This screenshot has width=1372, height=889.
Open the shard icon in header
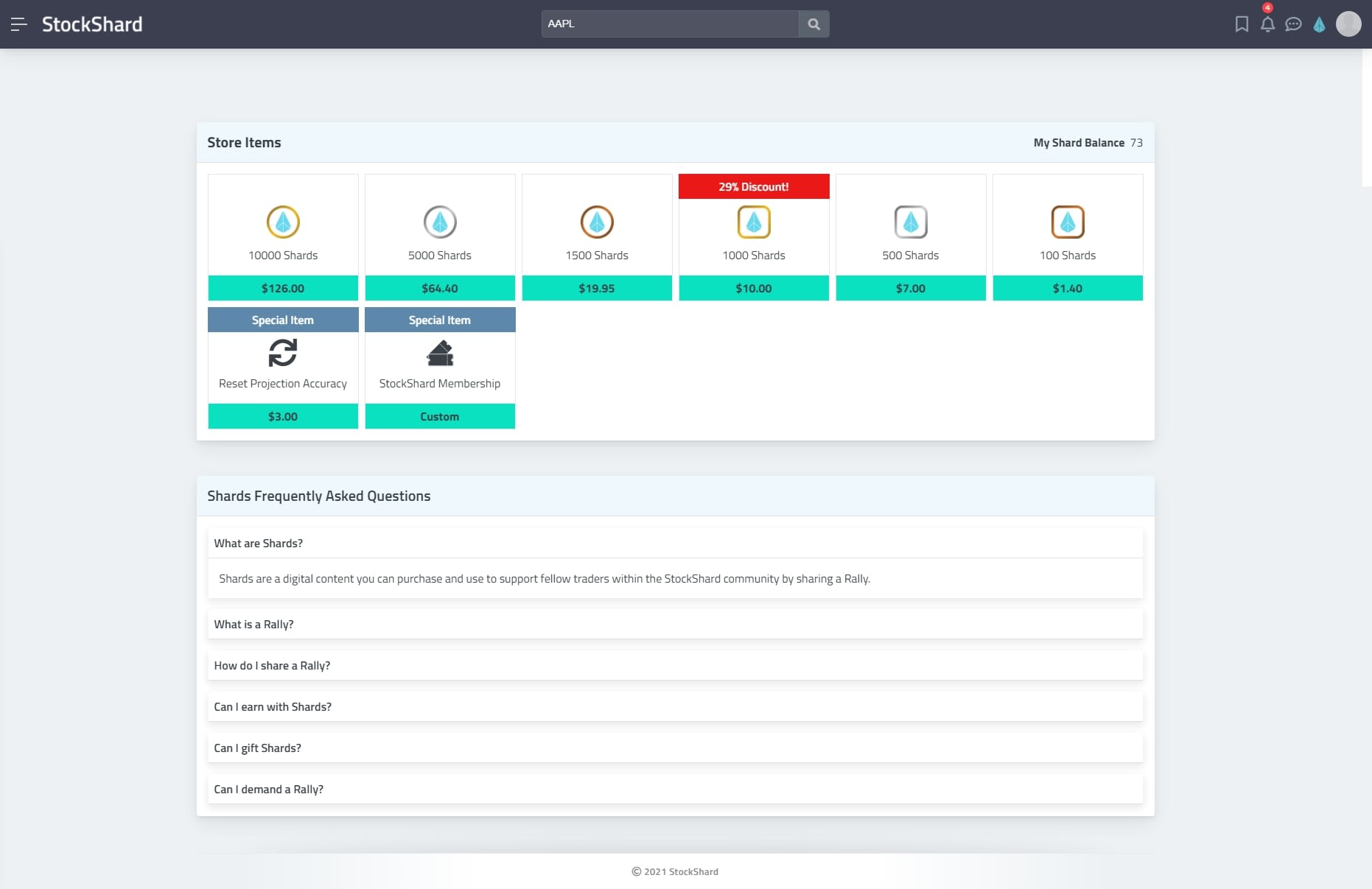pos(1319,24)
